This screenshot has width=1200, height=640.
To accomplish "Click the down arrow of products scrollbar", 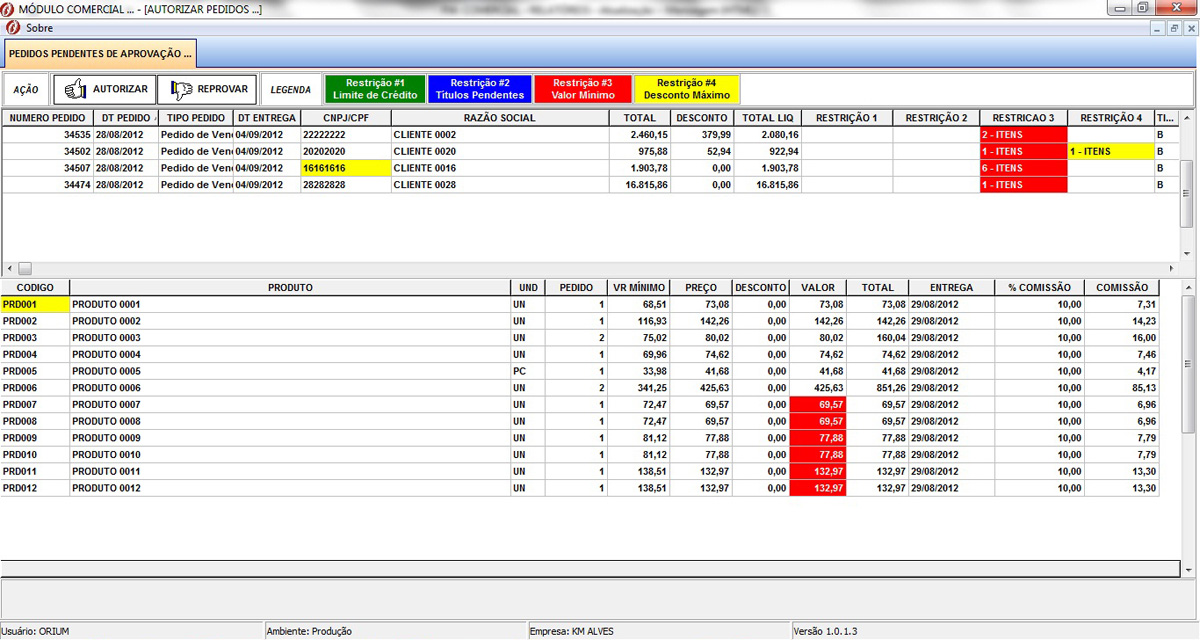I will (1188, 568).
